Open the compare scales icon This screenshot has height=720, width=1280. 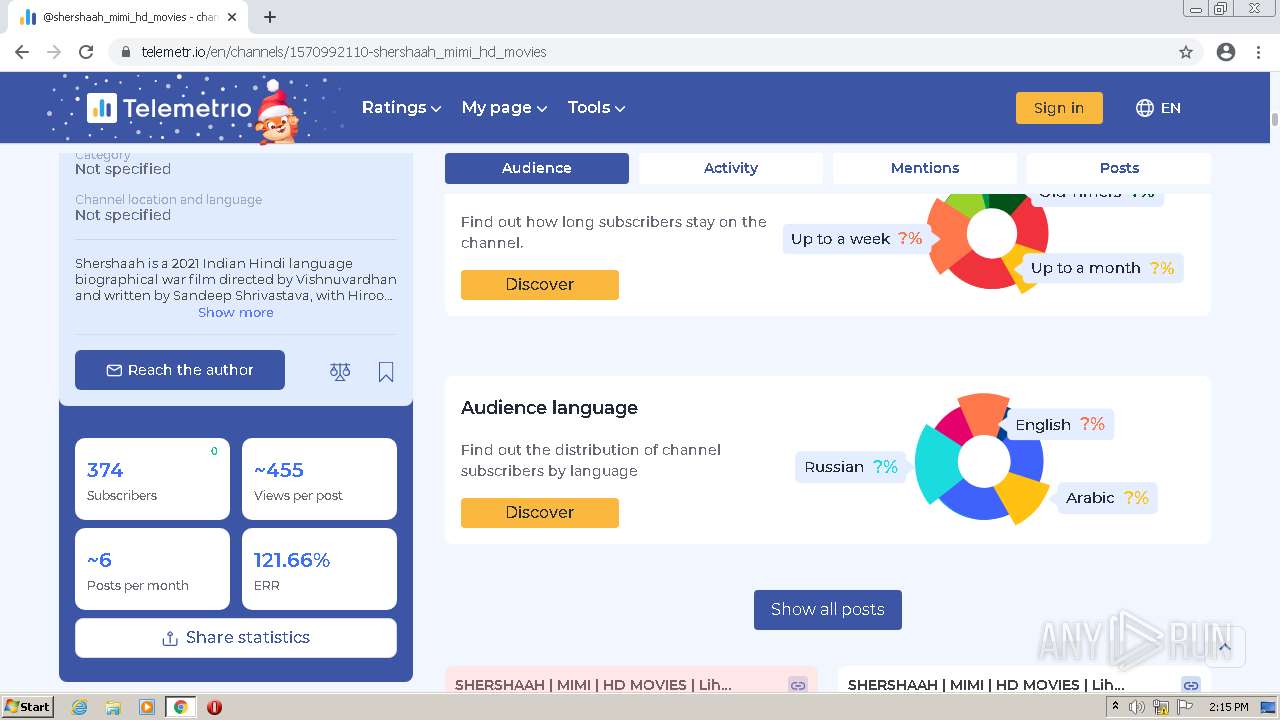click(x=340, y=371)
